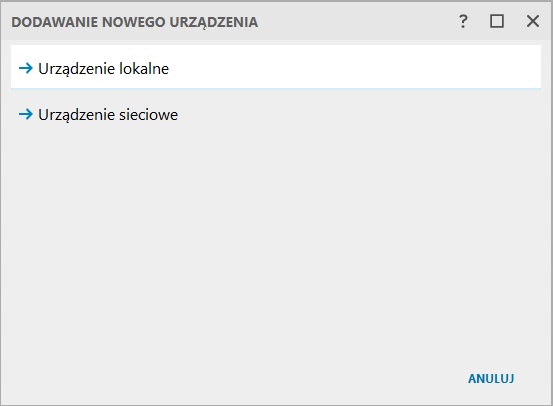Dismiss the new device window

coord(533,21)
